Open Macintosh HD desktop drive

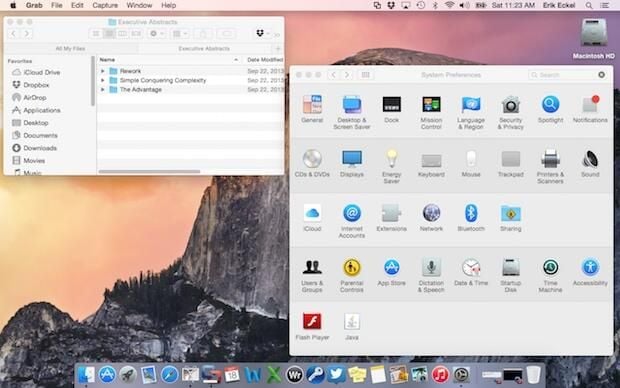point(594,39)
